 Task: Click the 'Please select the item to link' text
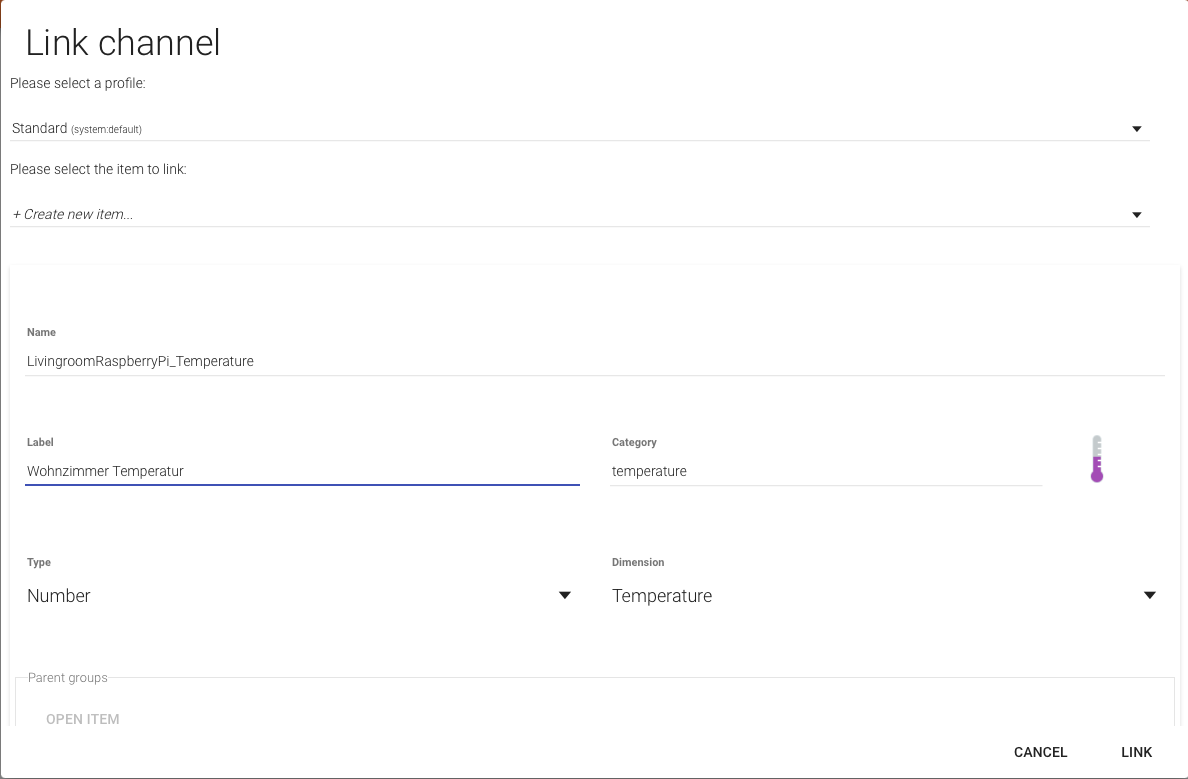pos(98,169)
